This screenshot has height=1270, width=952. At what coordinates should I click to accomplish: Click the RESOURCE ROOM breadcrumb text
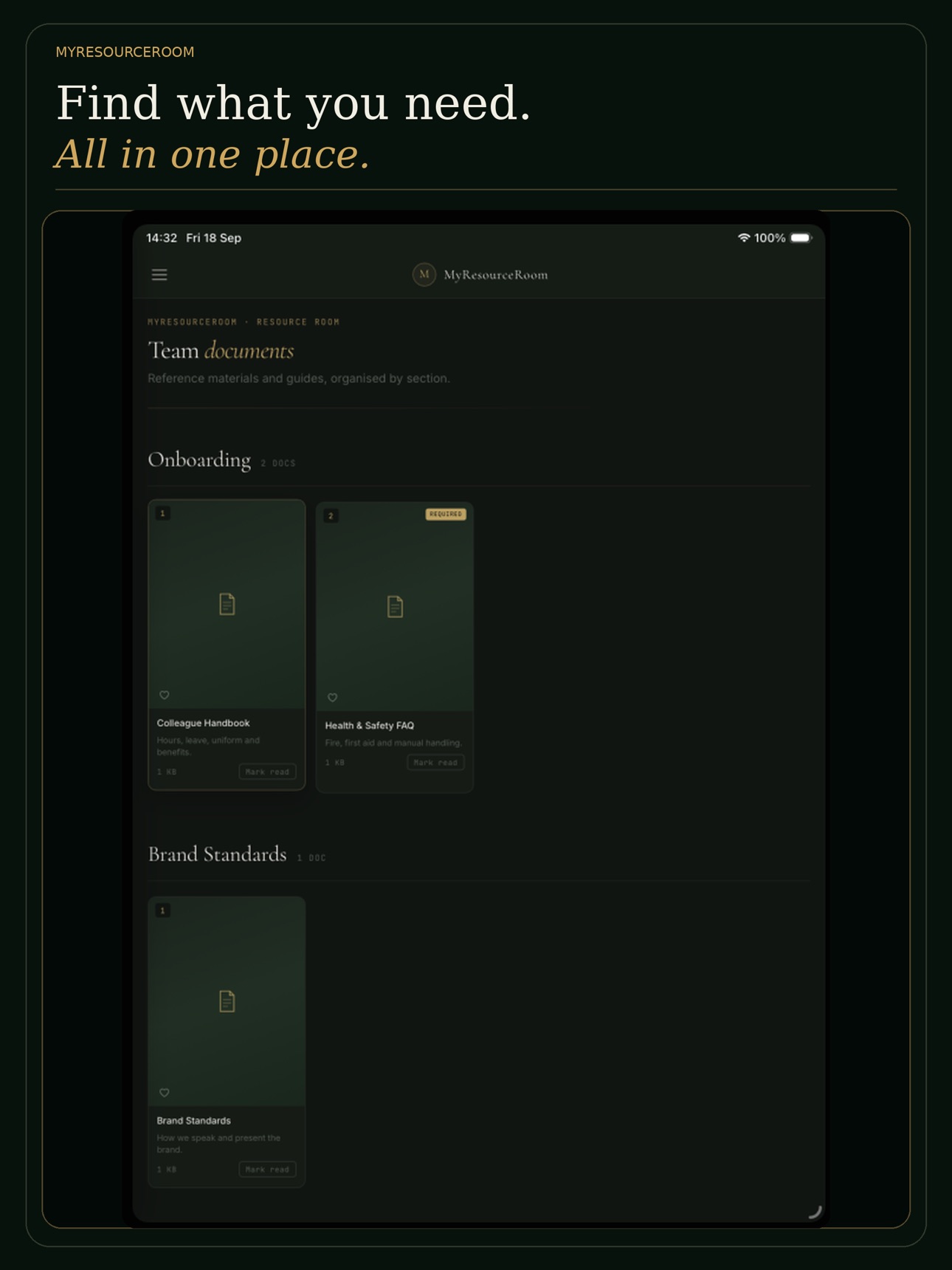(x=298, y=322)
